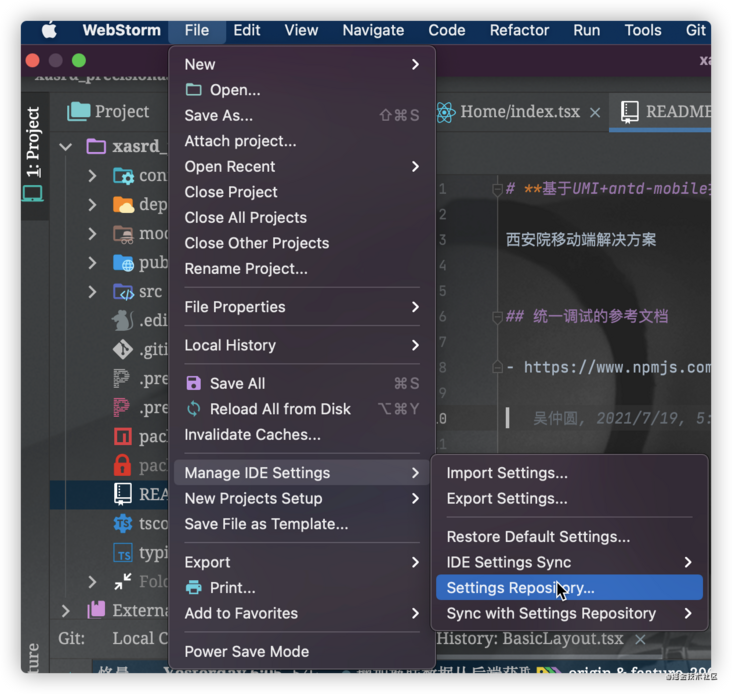Expand the New submenu
The width and height of the screenshot is (732, 694).
pos(302,64)
